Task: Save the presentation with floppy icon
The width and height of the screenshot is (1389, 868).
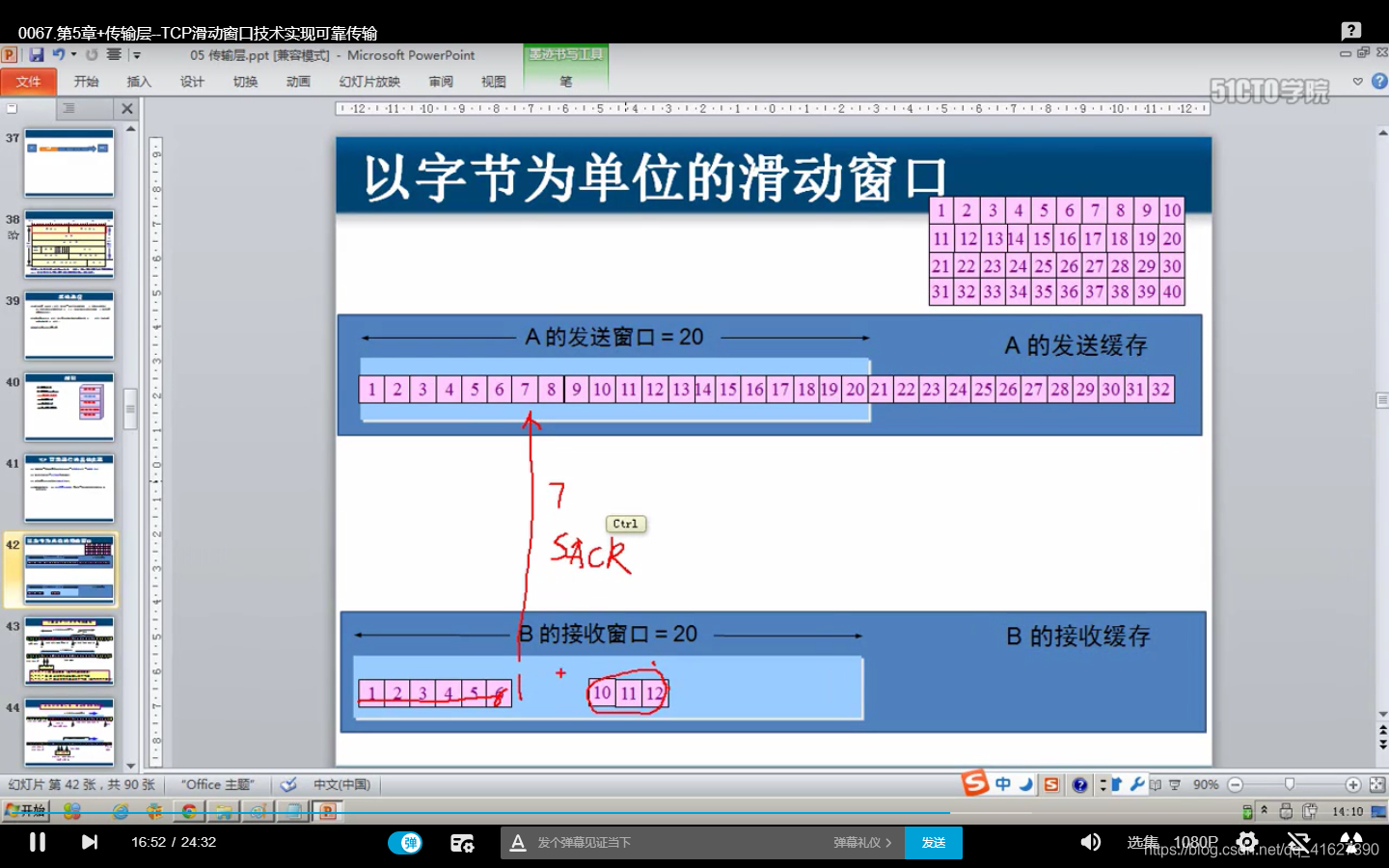Action: pyautogui.click(x=36, y=55)
